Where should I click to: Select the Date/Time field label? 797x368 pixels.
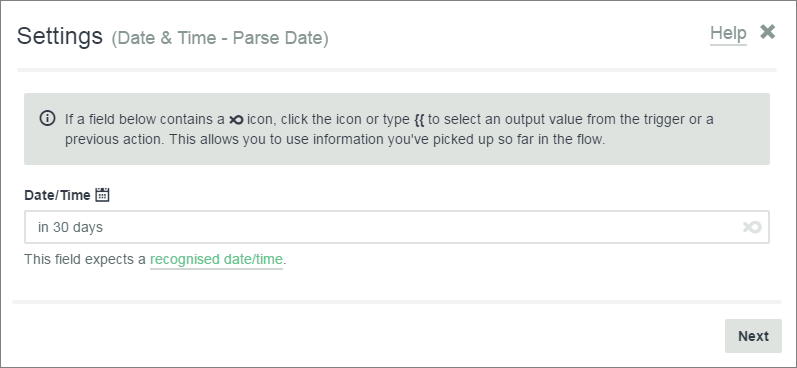[x=57, y=195]
